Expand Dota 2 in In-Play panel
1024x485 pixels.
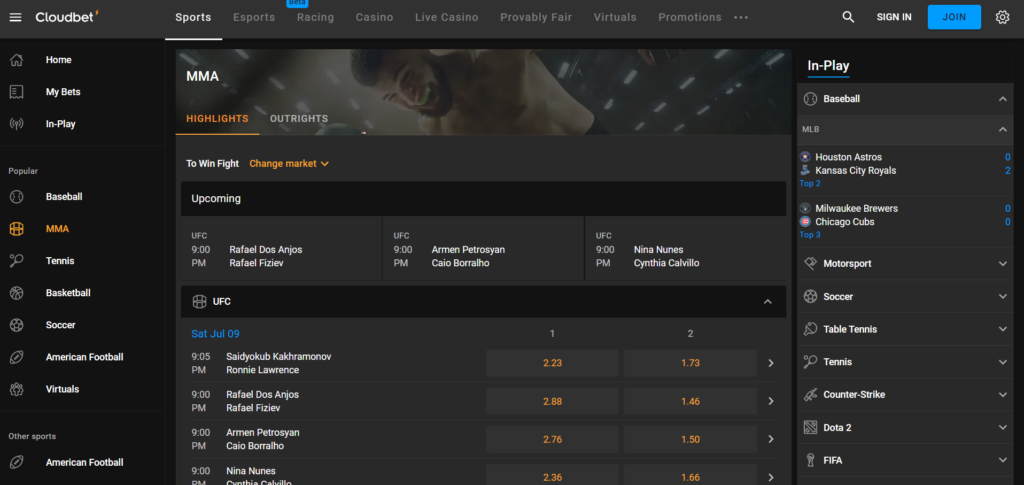click(1002, 428)
